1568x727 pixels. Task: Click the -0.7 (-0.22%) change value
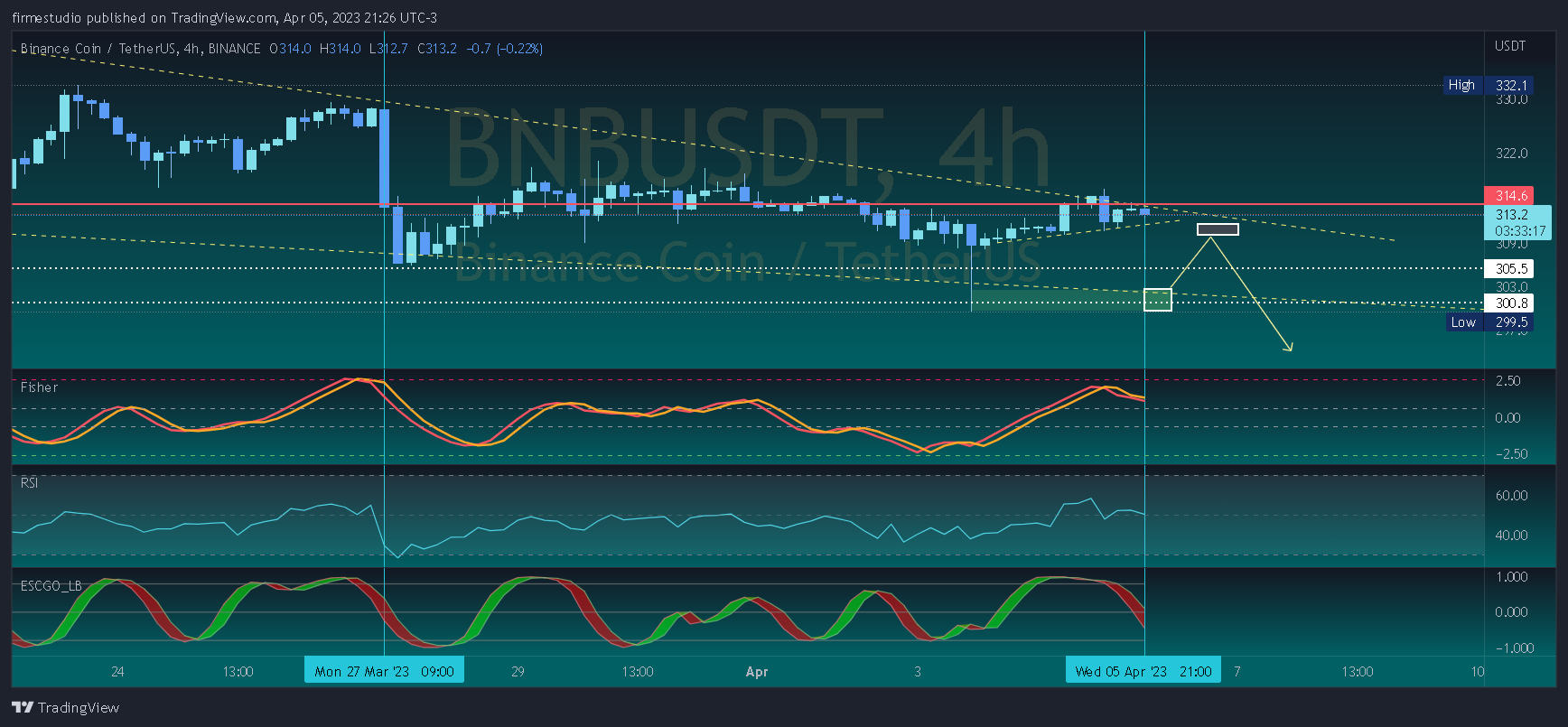click(504, 49)
